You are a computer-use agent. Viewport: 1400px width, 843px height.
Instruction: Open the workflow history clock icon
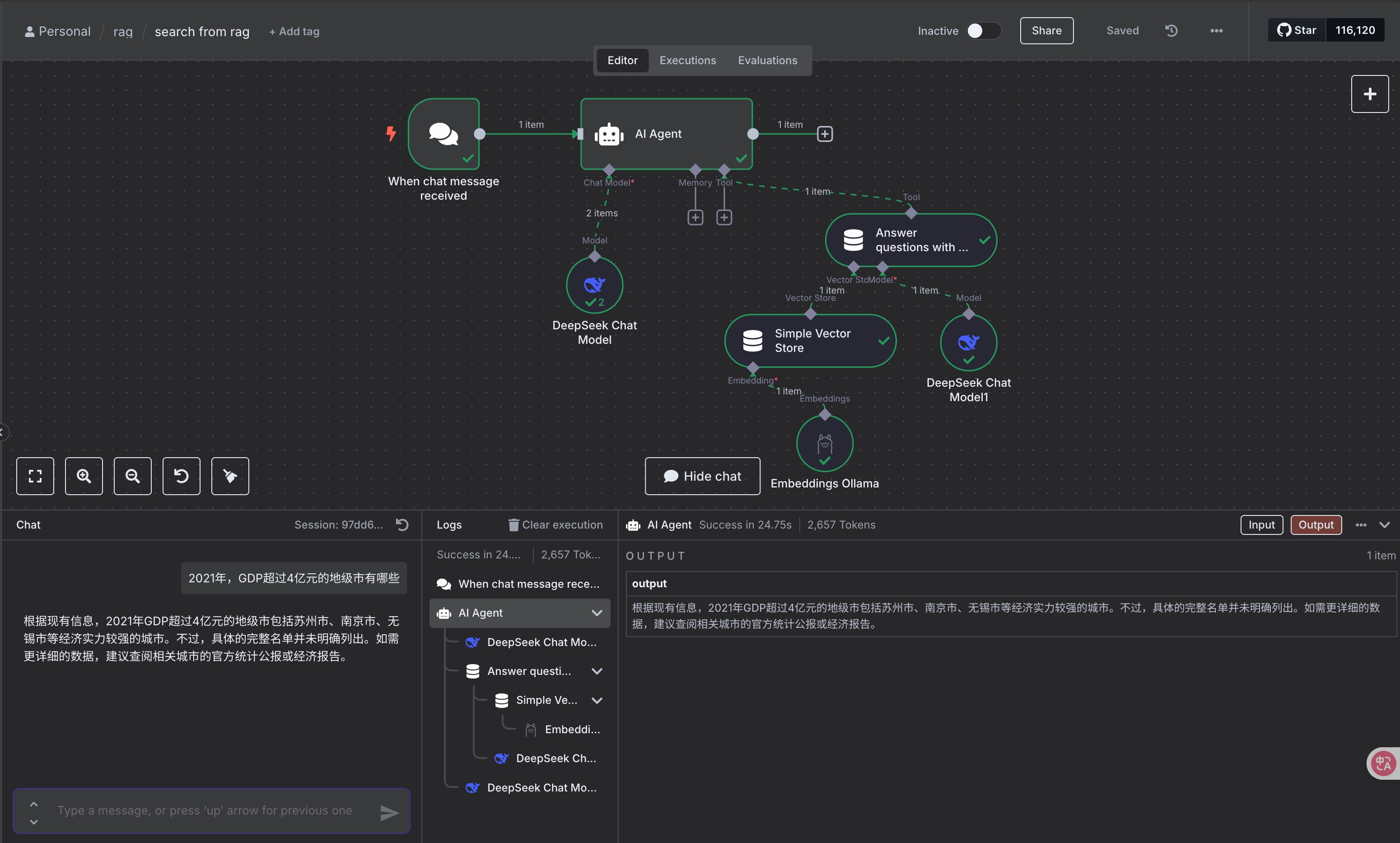click(1171, 31)
